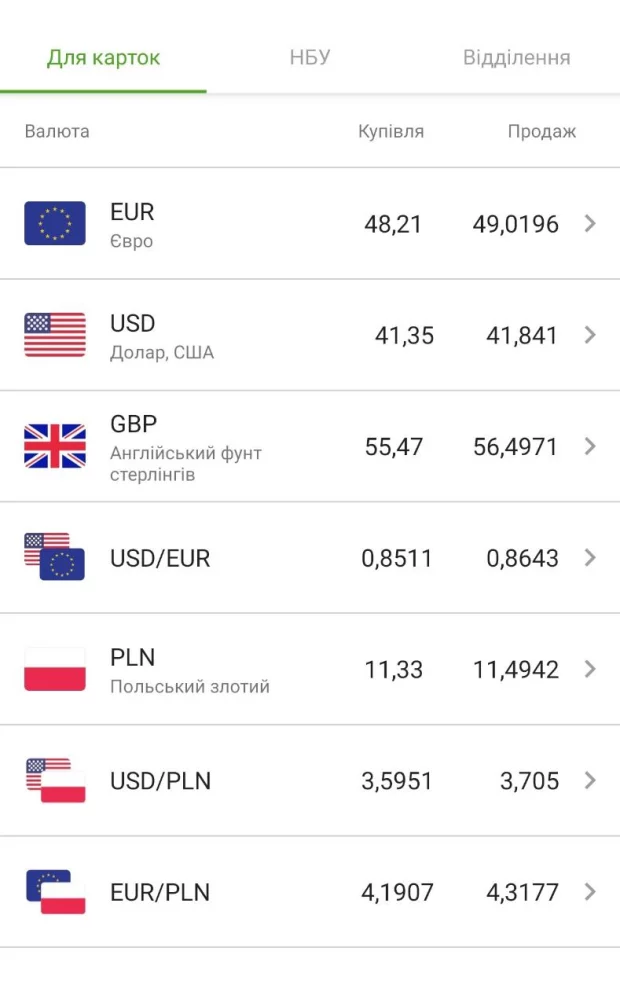Click the USD/EUR combined flags icon

tap(55, 557)
